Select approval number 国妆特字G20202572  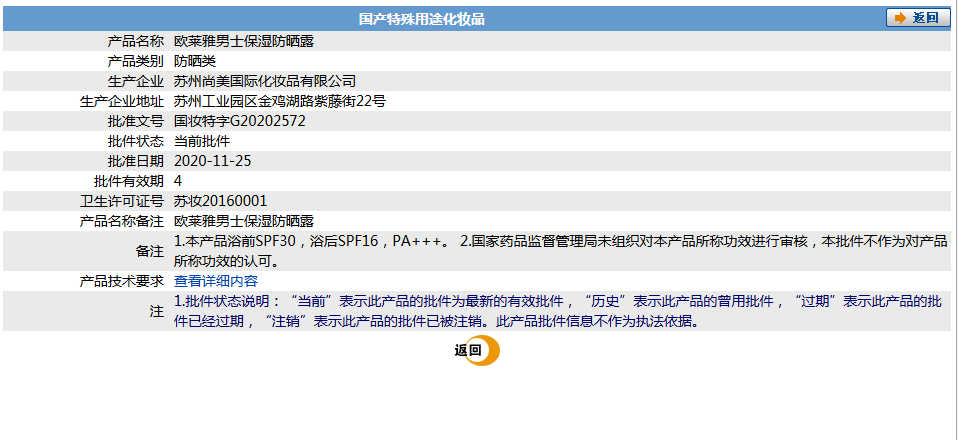point(240,122)
